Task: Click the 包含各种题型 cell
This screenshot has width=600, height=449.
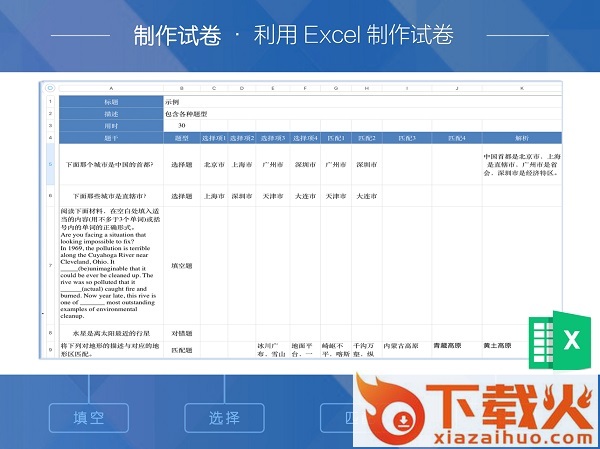Action: click(362, 114)
